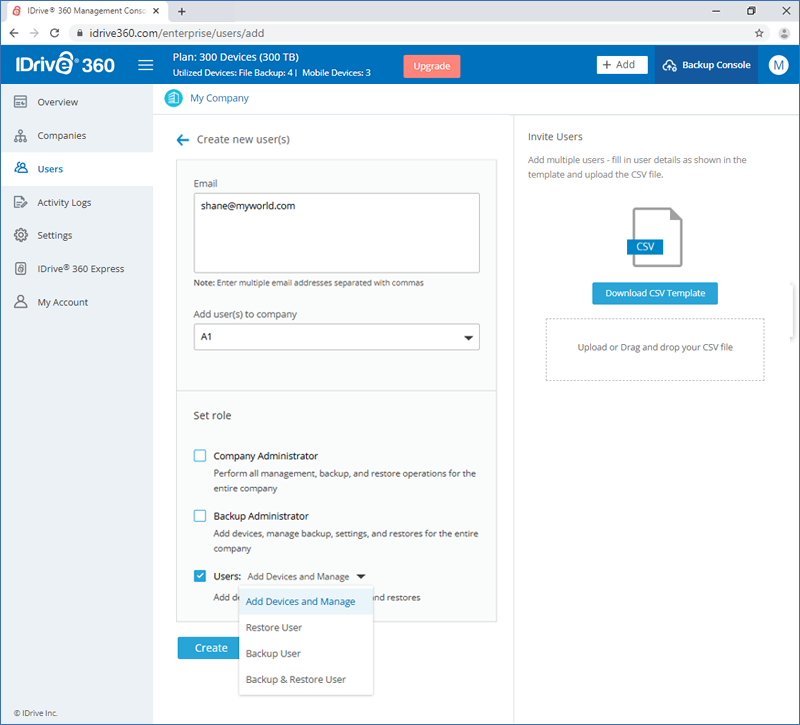Open the Companies sidebar item
Viewport: 800px width, 725px height.
(x=77, y=135)
